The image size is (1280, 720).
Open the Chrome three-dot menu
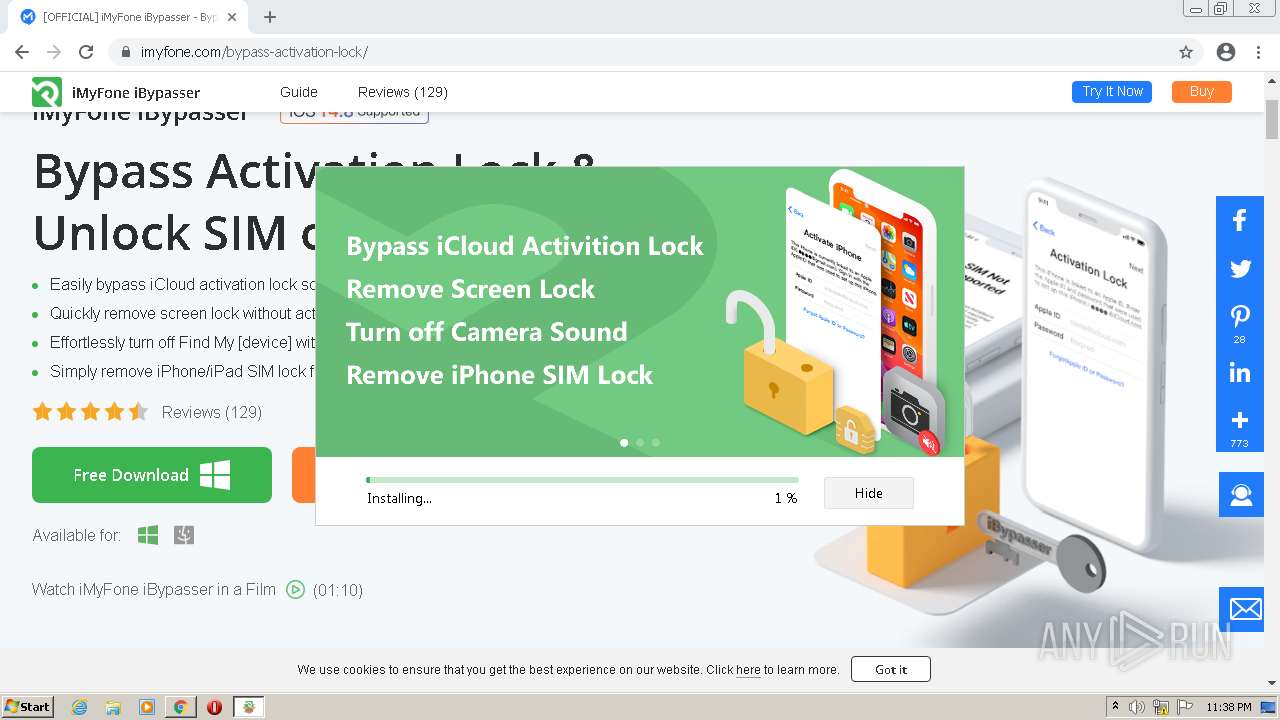[x=1258, y=52]
